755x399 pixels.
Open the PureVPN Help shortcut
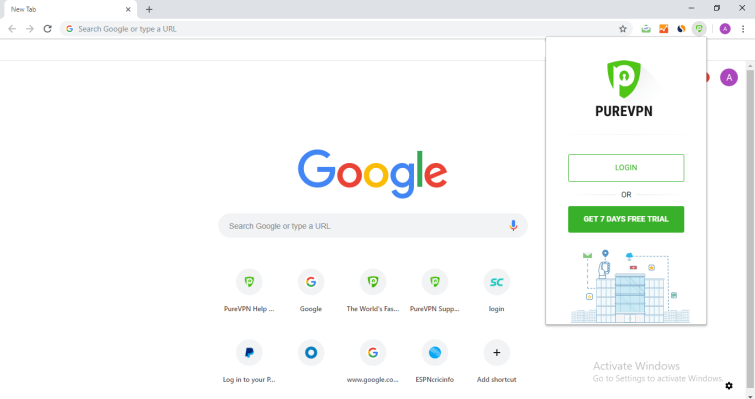coord(249,291)
